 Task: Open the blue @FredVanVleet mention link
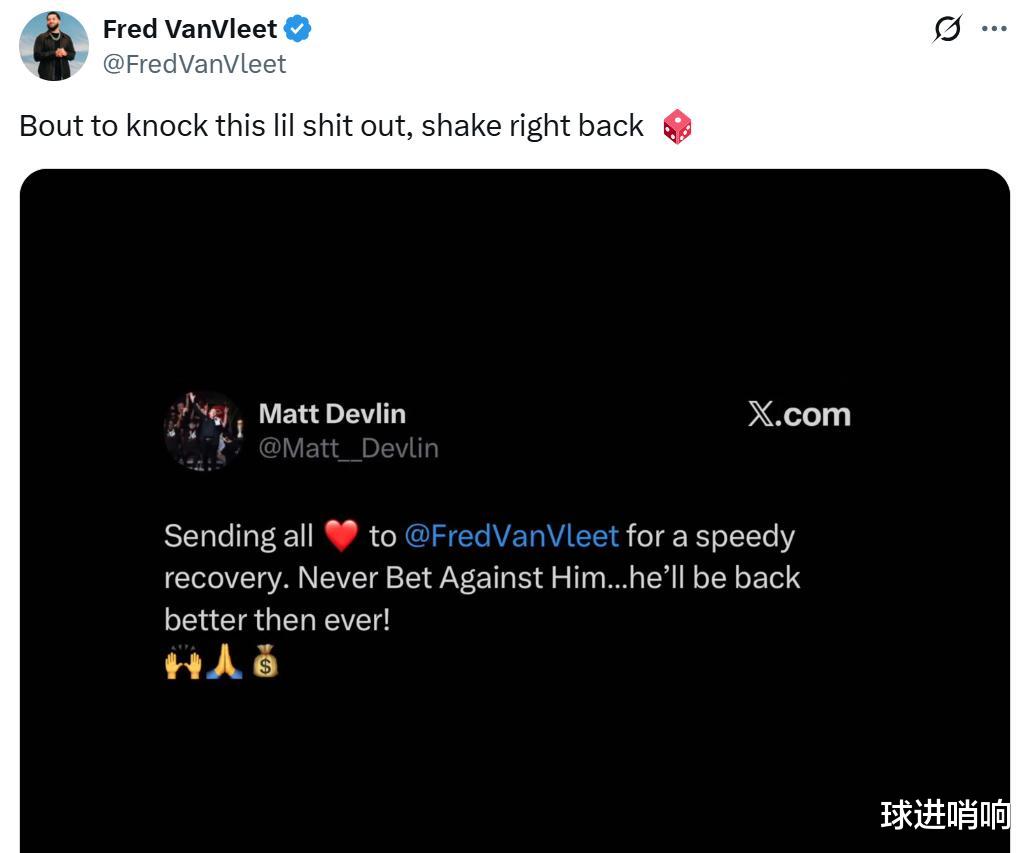pyautogui.click(x=512, y=536)
